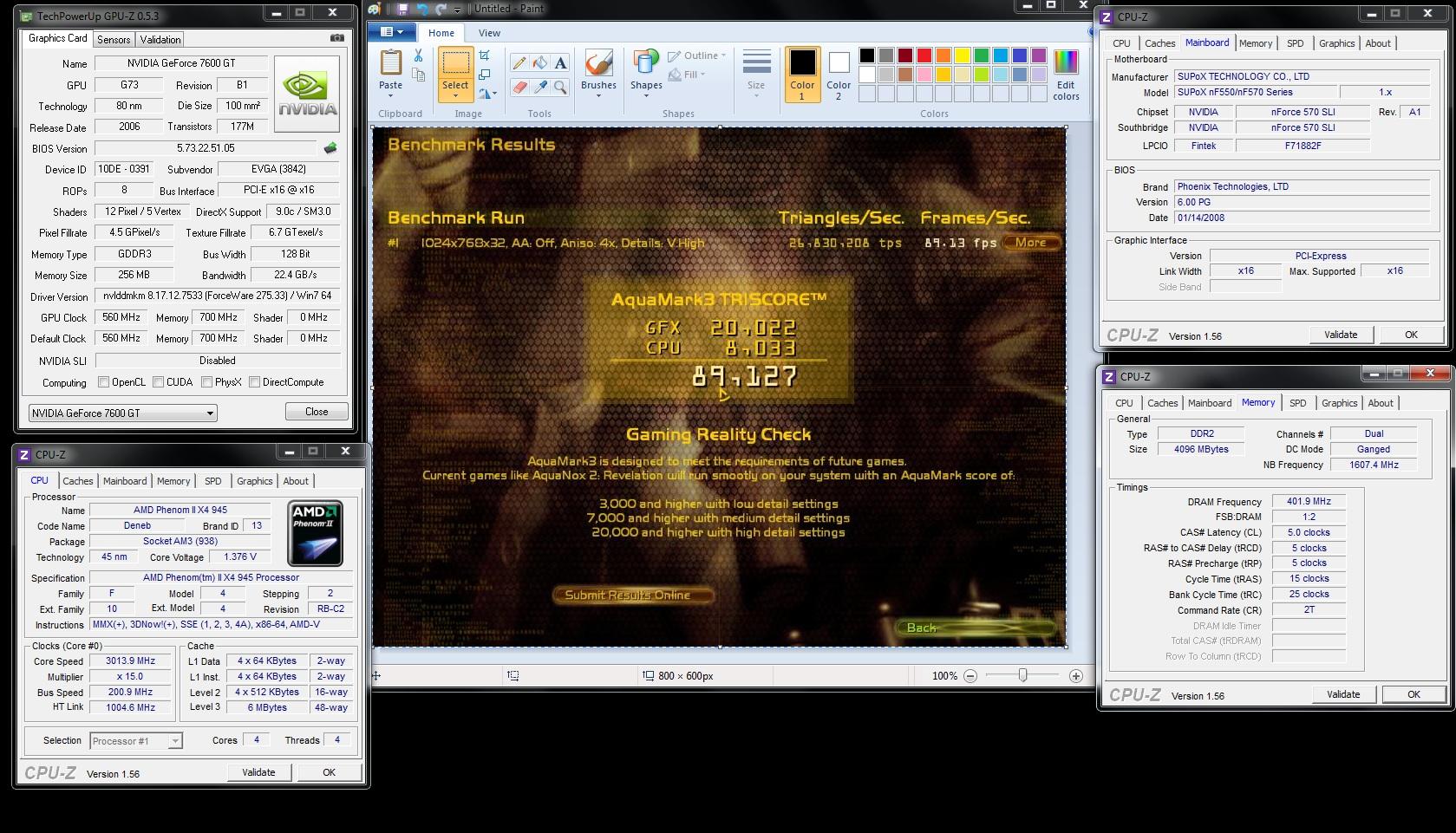Enable the PhysX checkbox in GPU-Z
Viewport: 1456px width, 833px height.
point(207,382)
